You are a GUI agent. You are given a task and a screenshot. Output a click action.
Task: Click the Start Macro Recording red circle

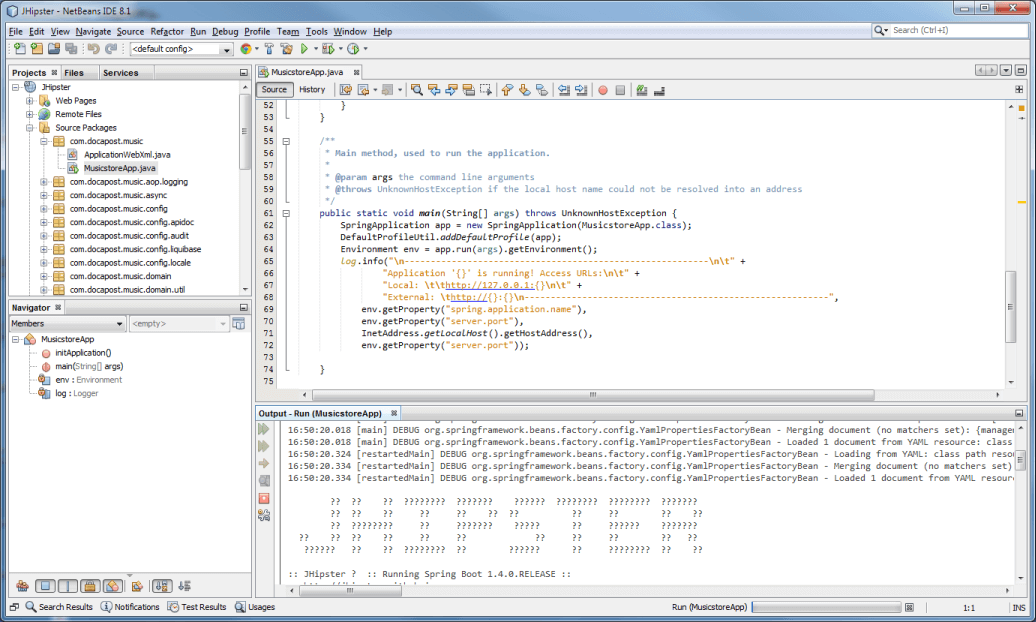coord(602,90)
